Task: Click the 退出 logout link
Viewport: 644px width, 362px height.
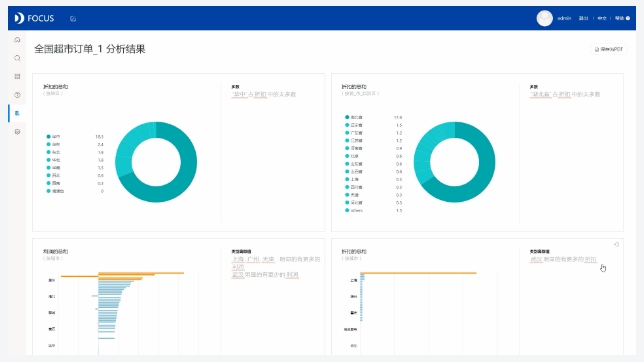Action: click(583, 18)
